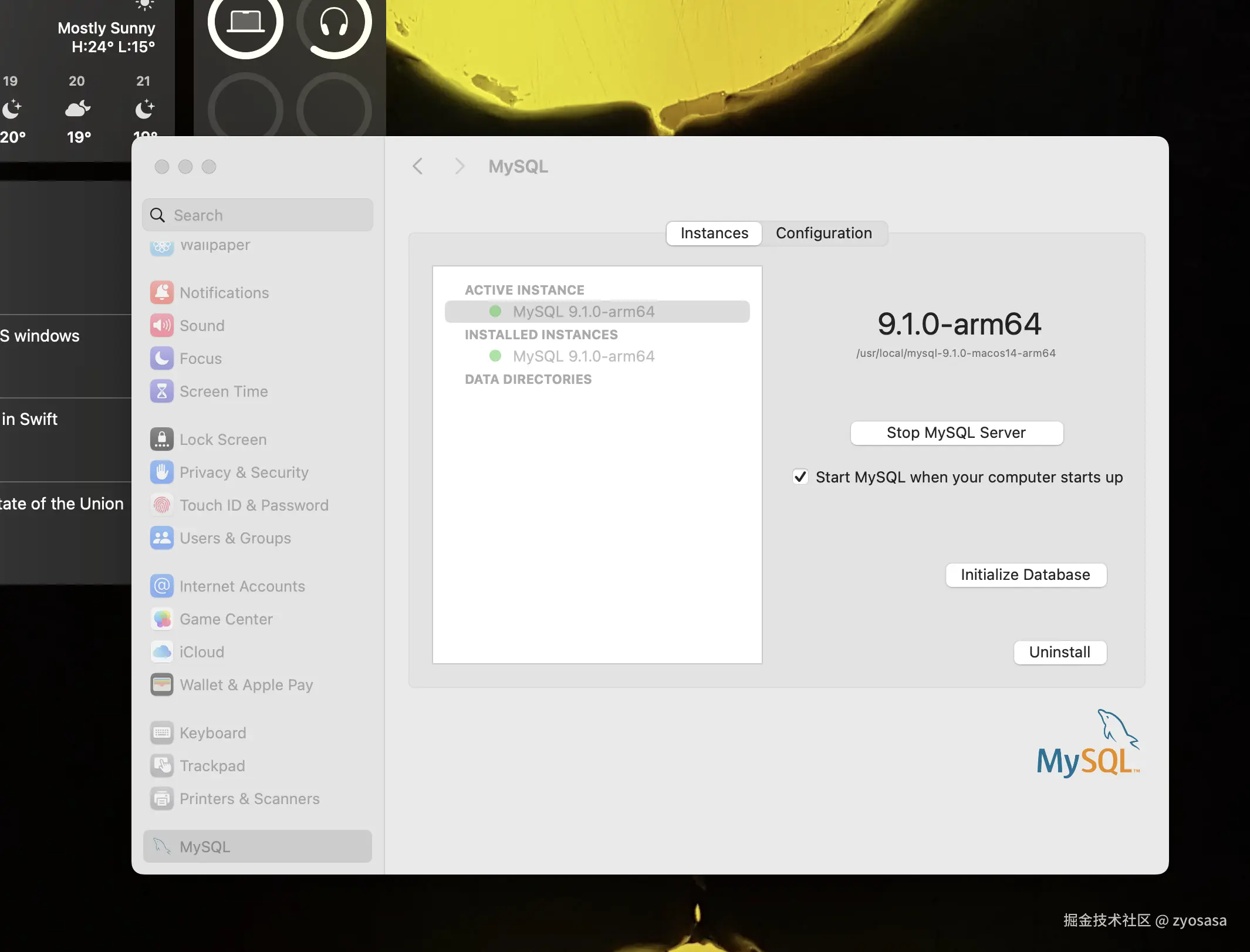Select the Instances tab
Screen dimensions: 1250x952
pos(714,233)
